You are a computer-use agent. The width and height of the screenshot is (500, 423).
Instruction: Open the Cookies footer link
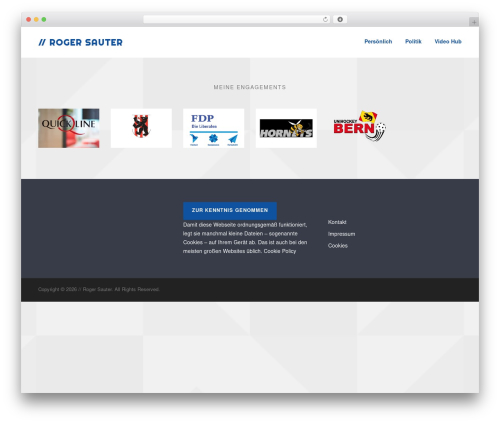pyautogui.click(x=338, y=246)
